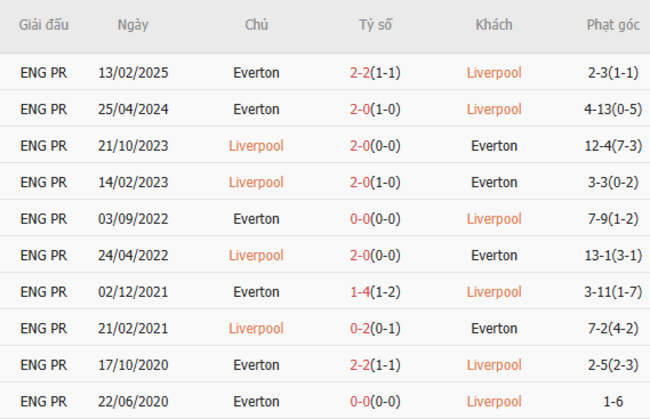The height and width of the screenshot is (419, 650).
Task: Click ENG PR league in 13/02/2025 row
Action: [x=44, y=73]
